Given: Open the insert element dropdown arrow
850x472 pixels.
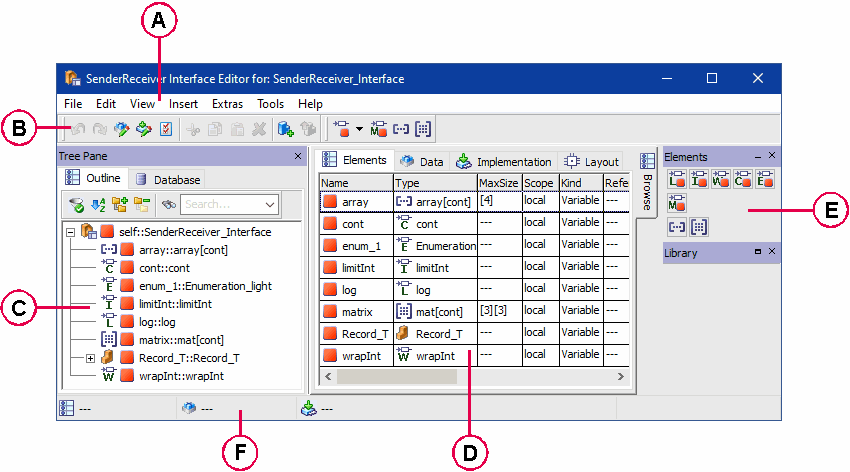Looking at the screenshot, I should point(359,129).
